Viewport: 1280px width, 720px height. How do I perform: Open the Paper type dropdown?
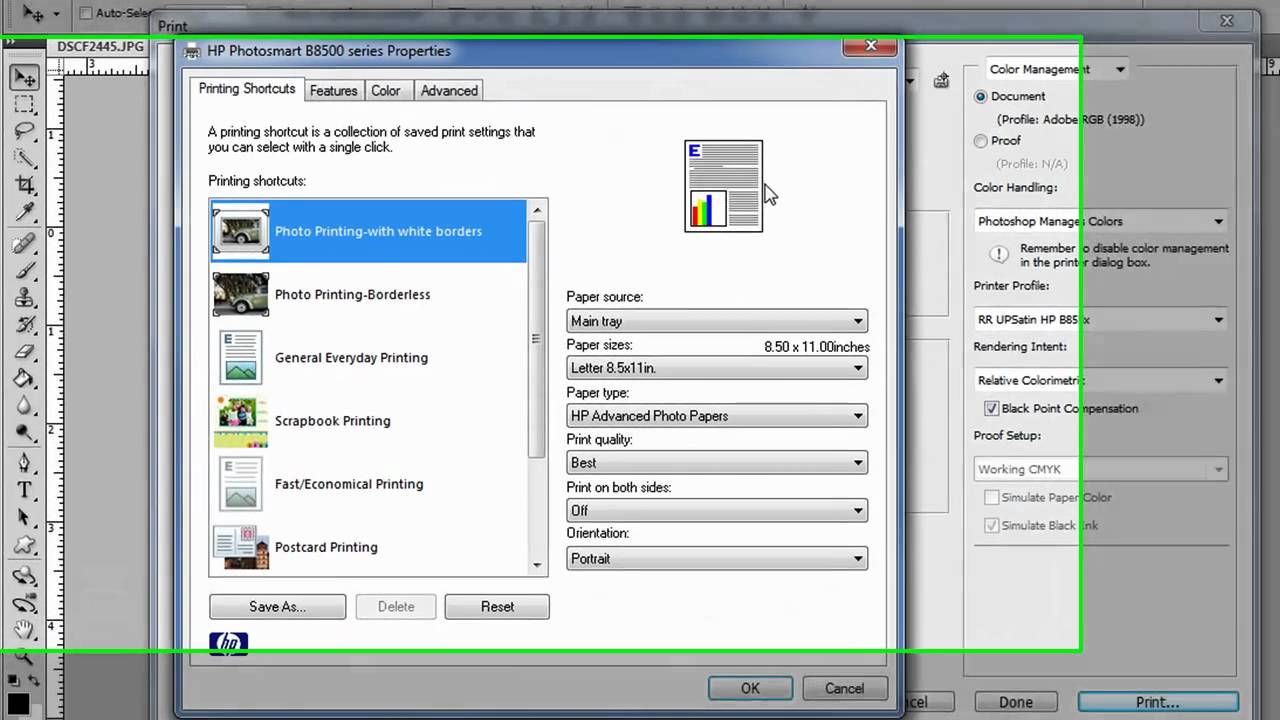pos(717,415)
